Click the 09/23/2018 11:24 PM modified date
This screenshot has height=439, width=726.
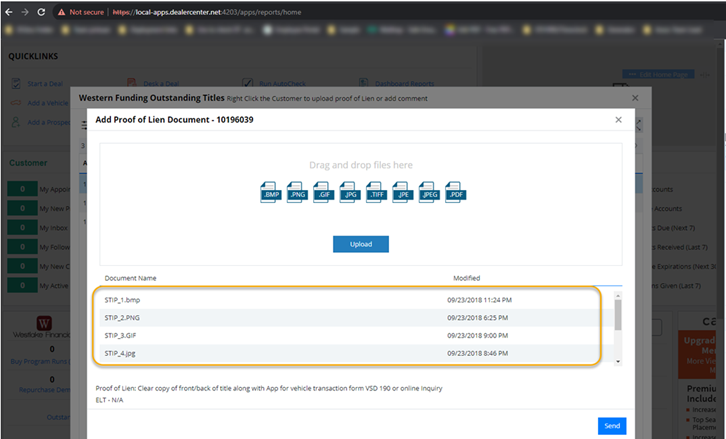(479, 300)
